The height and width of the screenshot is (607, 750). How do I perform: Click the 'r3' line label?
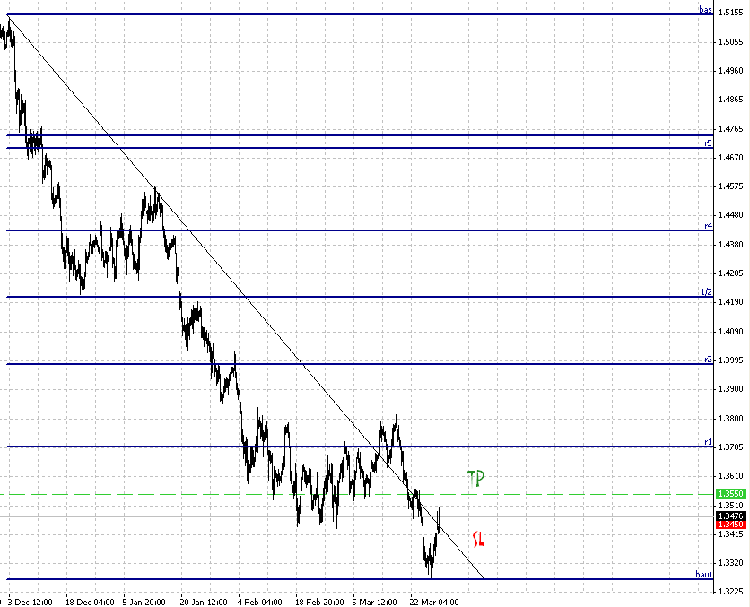(x=708, y=359)
